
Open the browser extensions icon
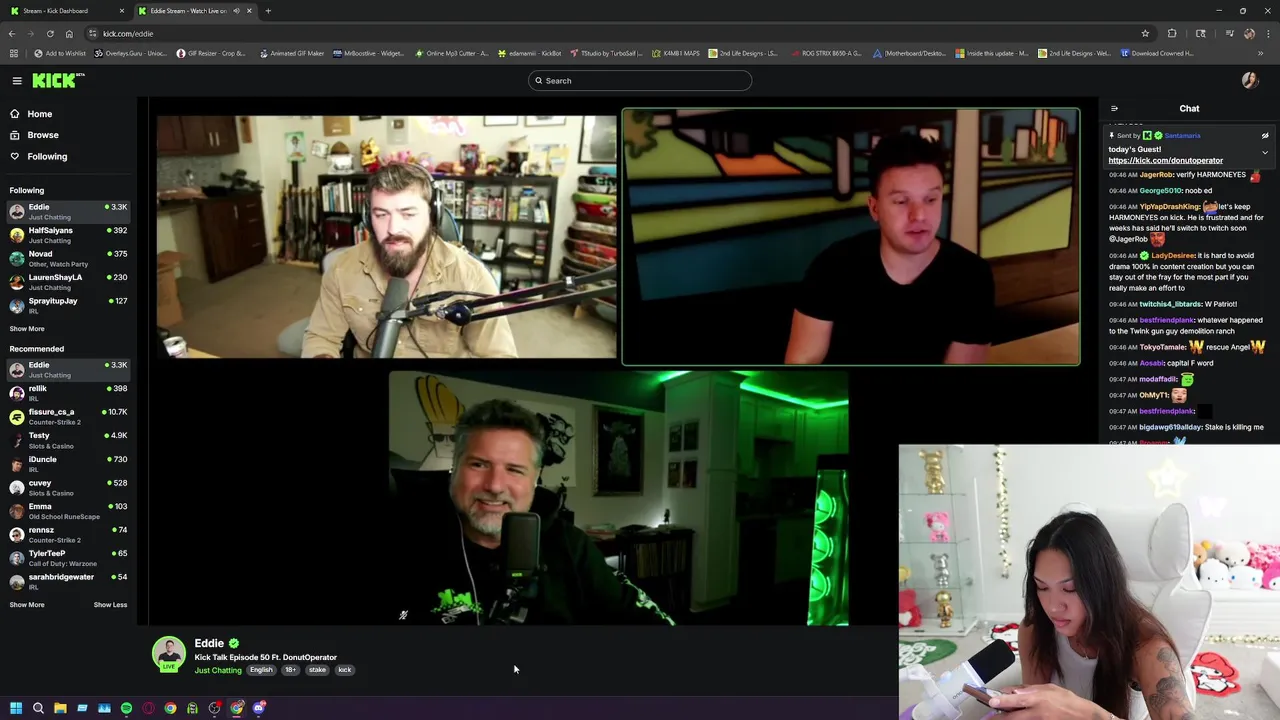point(1172,33)
